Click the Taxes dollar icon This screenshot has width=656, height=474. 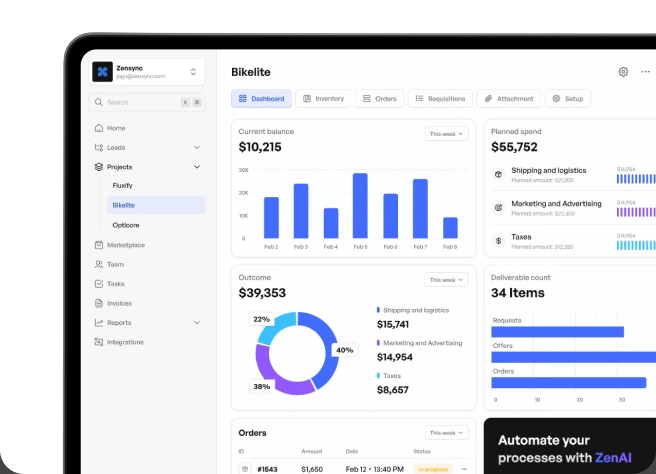point(498,241)
